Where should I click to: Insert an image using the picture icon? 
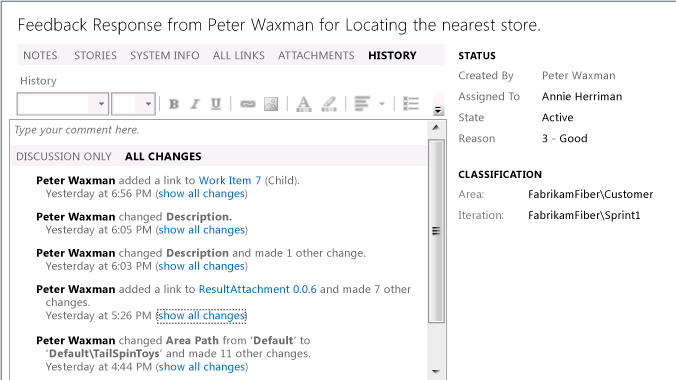click(271, 104)
